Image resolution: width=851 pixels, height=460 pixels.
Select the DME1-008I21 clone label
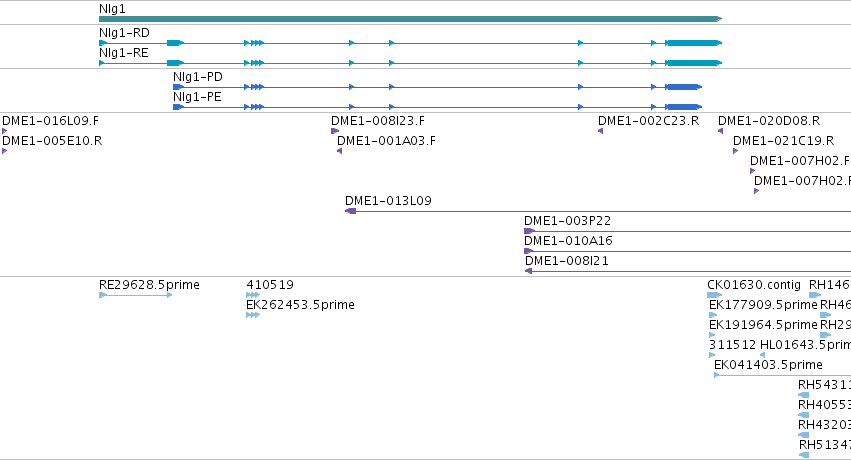pos(567,261)
